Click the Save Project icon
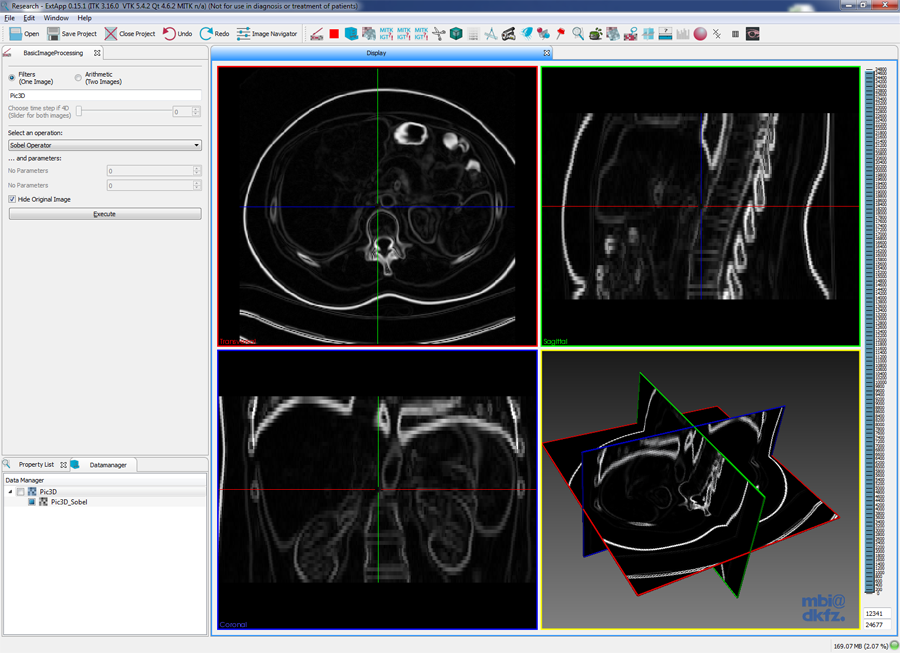Image resolution: width=900 pixels, height=653 pixels. click(x=54, y=34)
